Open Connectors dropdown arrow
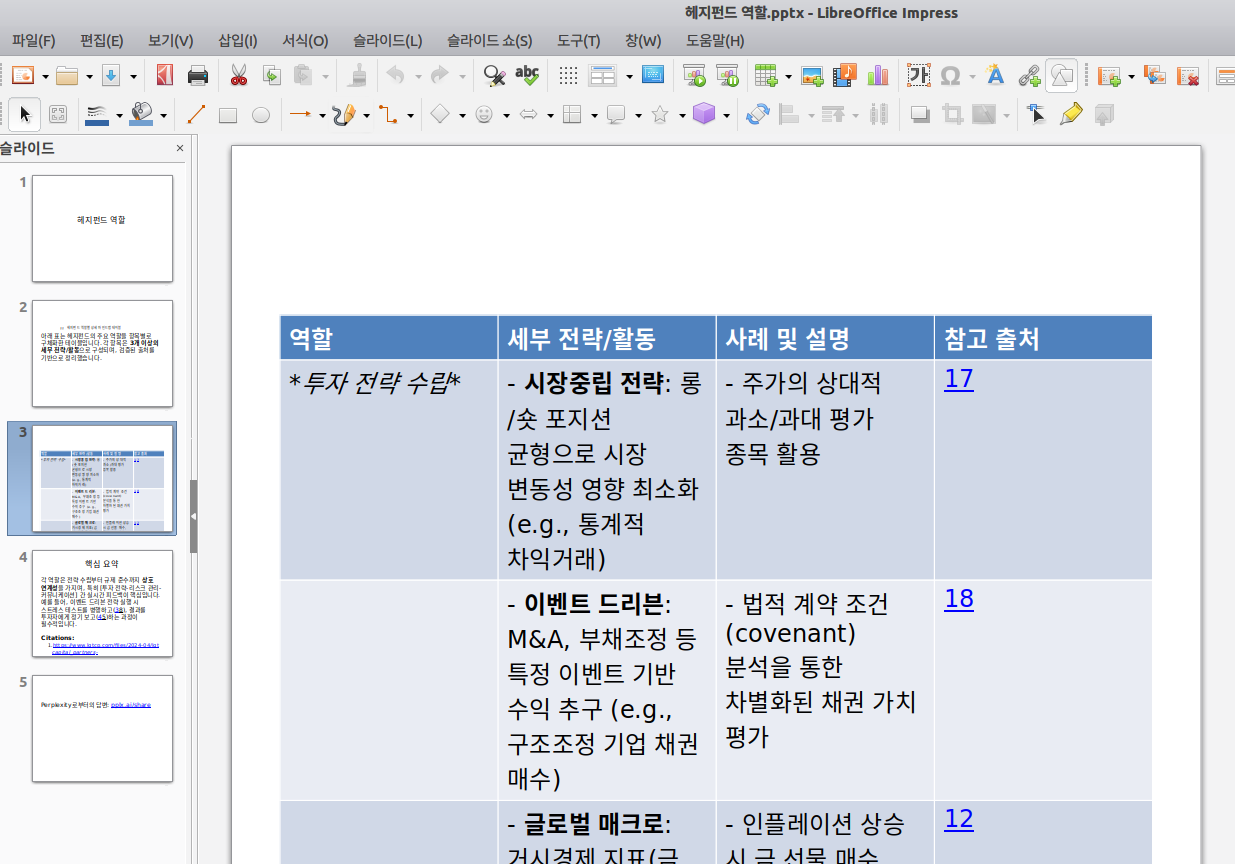Image resolution: width=1235 pixels, height=864 pixels. coord(410,116)
